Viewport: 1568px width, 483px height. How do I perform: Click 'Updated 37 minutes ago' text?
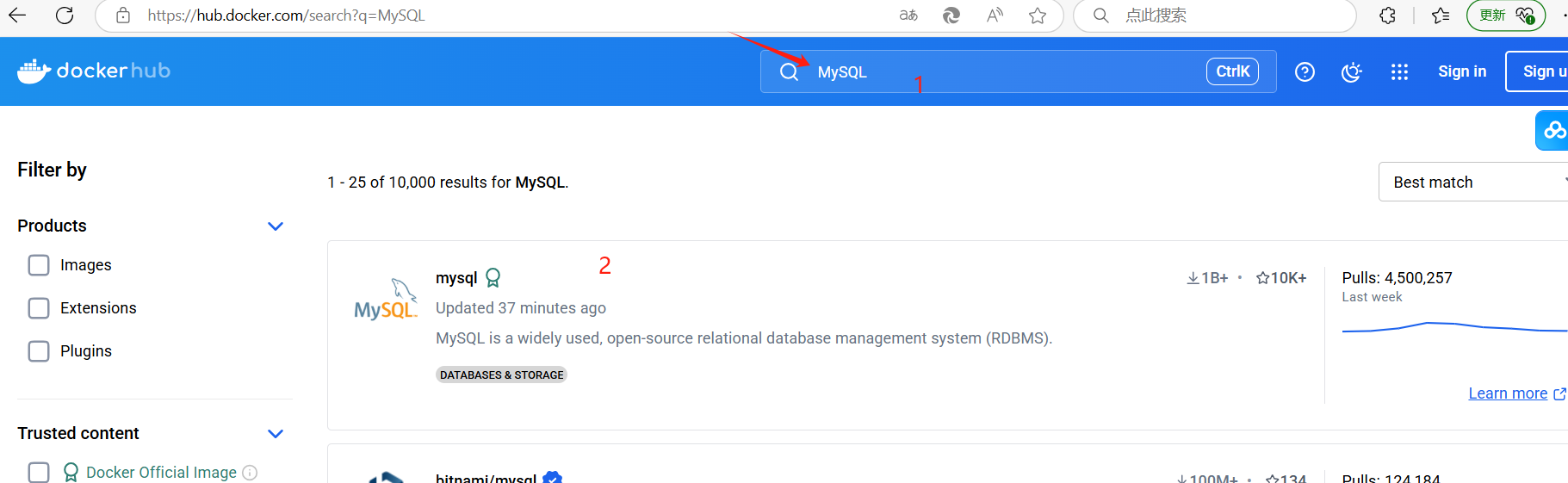[x=521, y=307]
